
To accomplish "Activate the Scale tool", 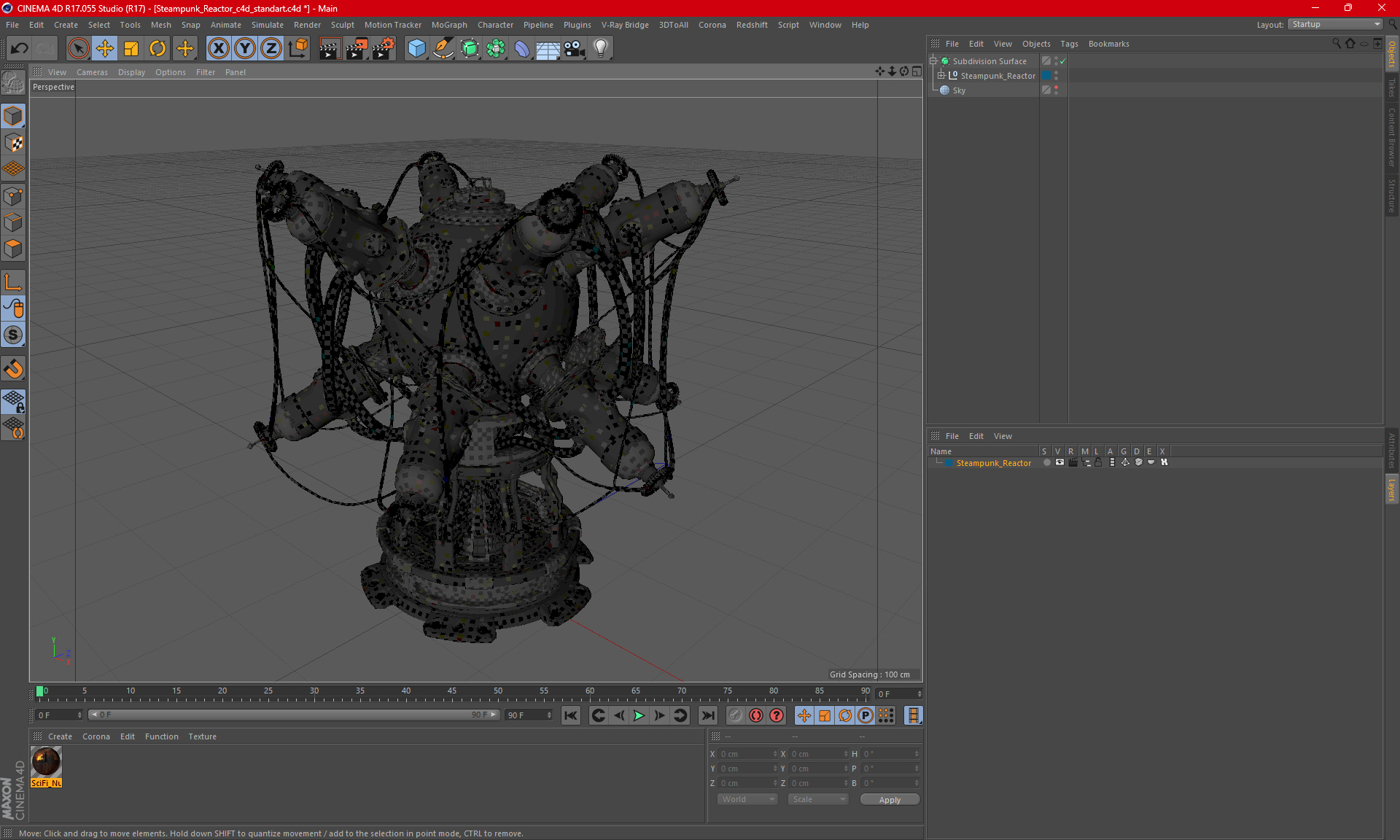I will 131,49.
